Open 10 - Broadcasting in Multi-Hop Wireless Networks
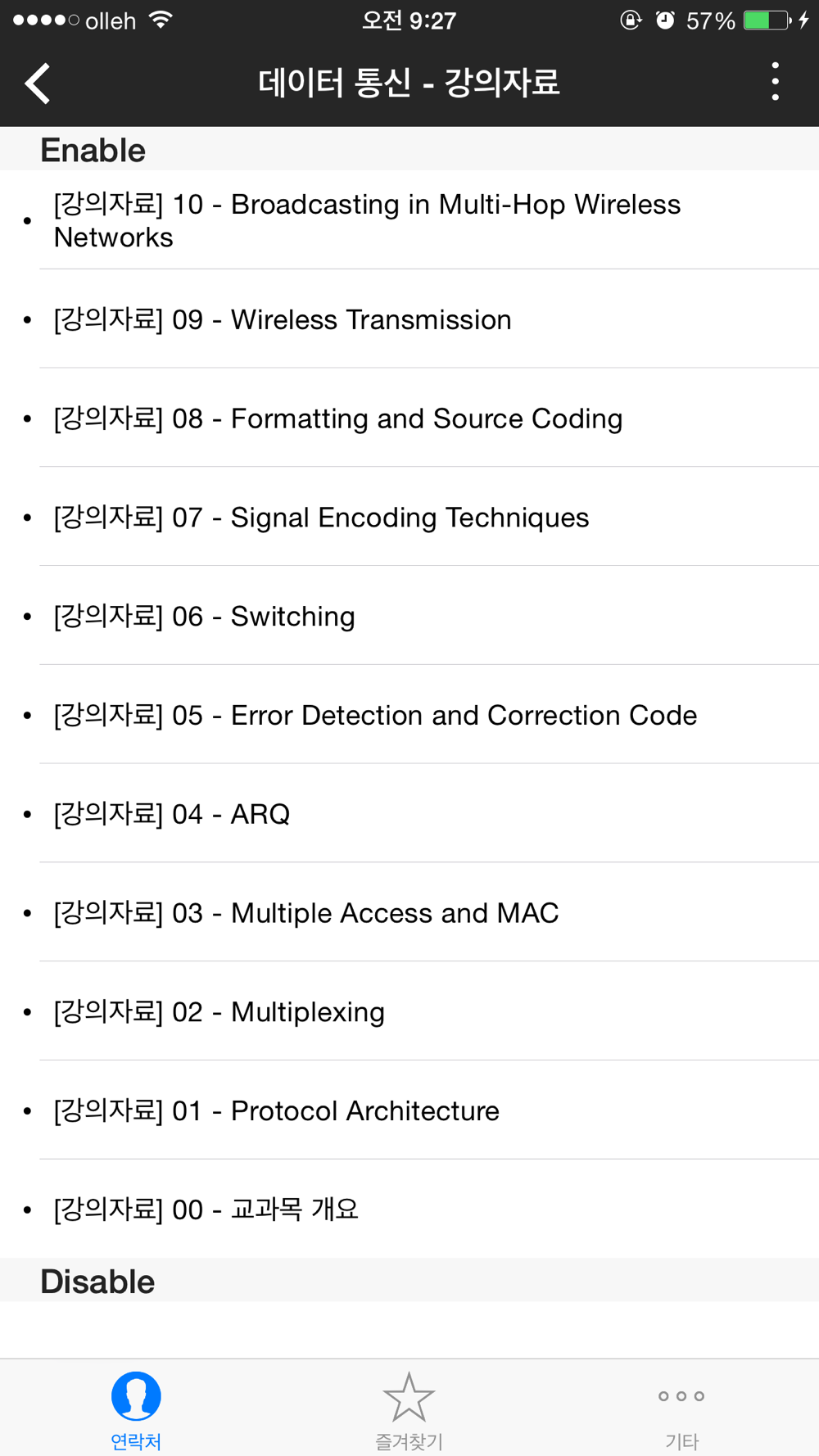819x1456 pixels. (x=409, y=219)
